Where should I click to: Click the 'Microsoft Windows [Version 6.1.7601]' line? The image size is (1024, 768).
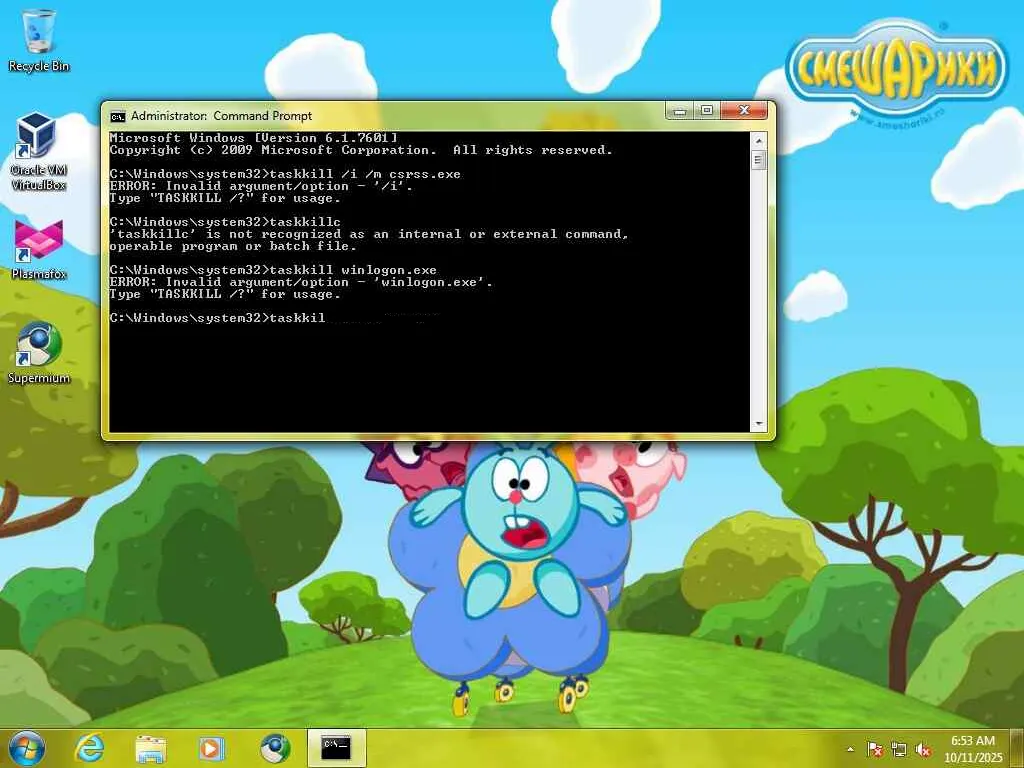[253, 138]
